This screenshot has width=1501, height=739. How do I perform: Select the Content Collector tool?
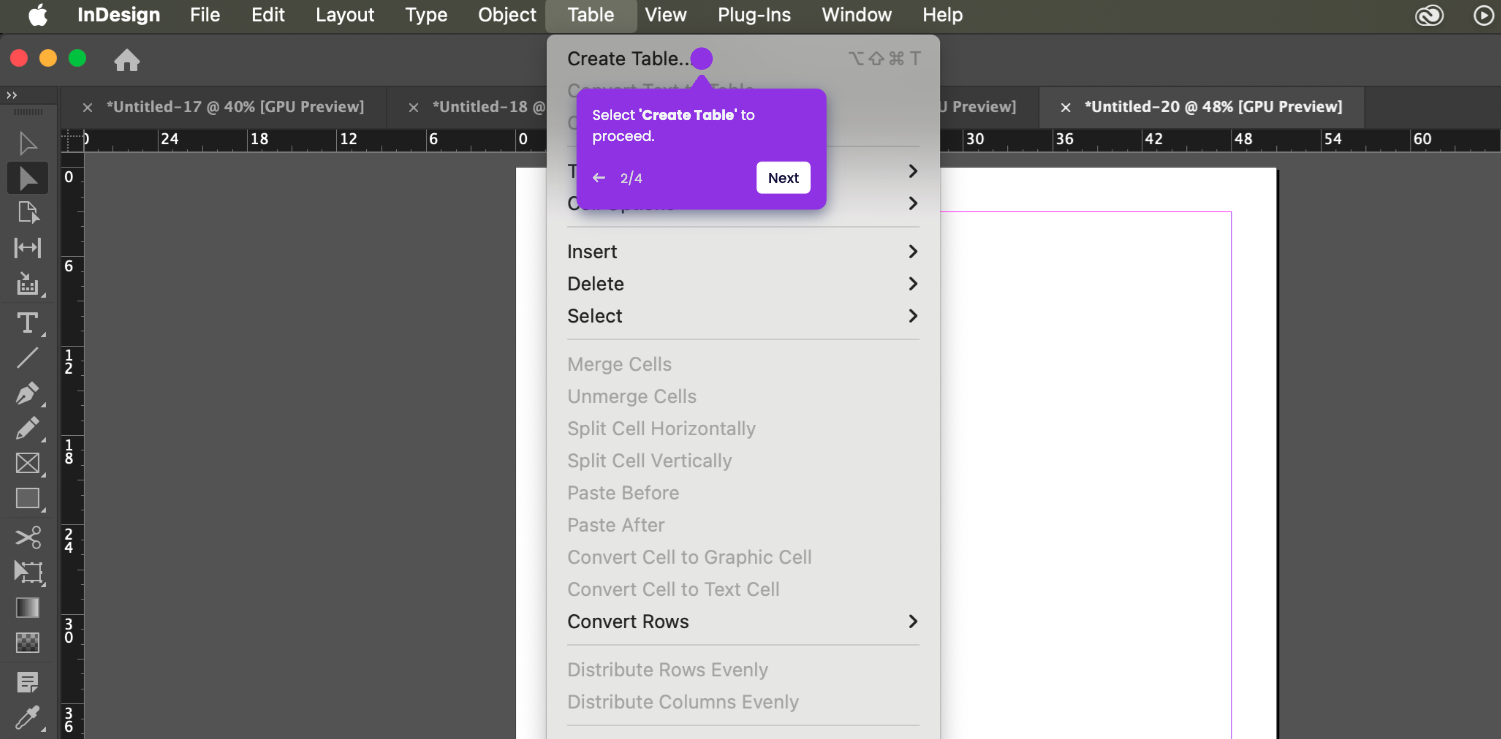coord(28,284)
